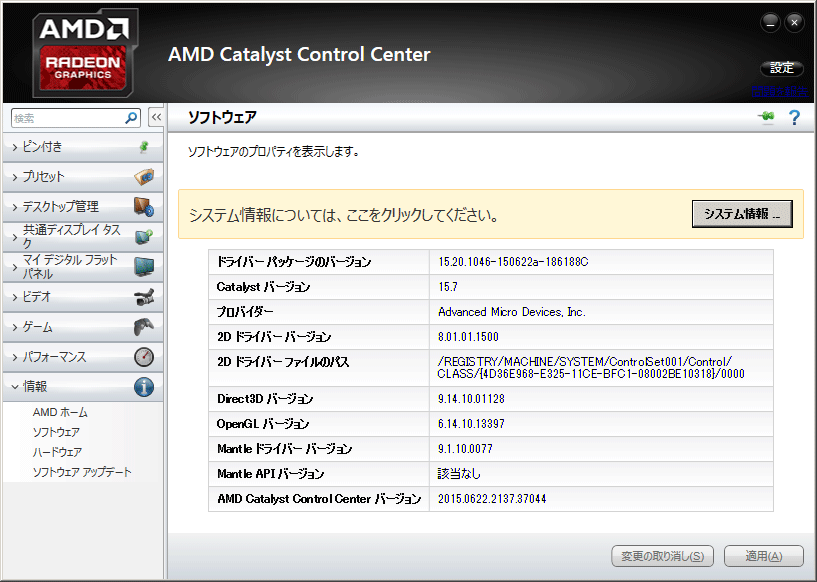Select the value 9.1.10.0077
Image resolution: width=817 pixels, height=582 pixels.
[465, 449]
